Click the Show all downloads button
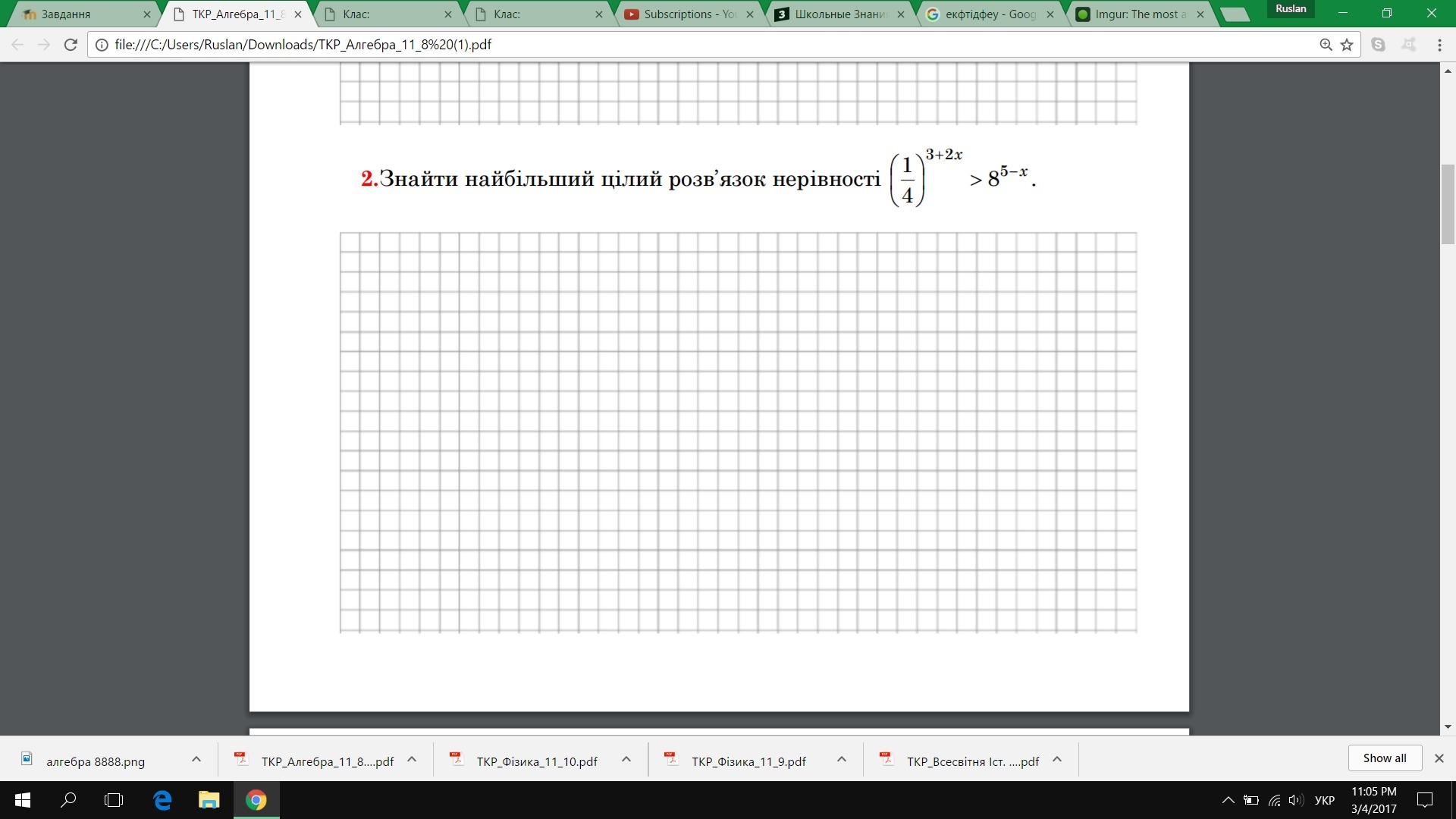The image size is (1456, 819). [1384, 758]
